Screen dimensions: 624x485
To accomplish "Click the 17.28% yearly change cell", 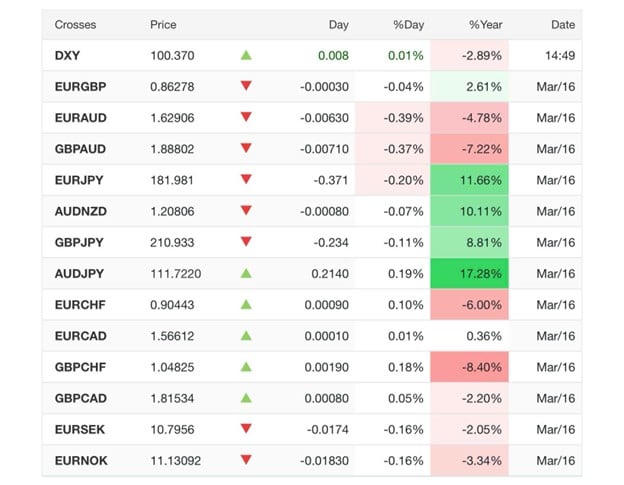I will 470,273.
